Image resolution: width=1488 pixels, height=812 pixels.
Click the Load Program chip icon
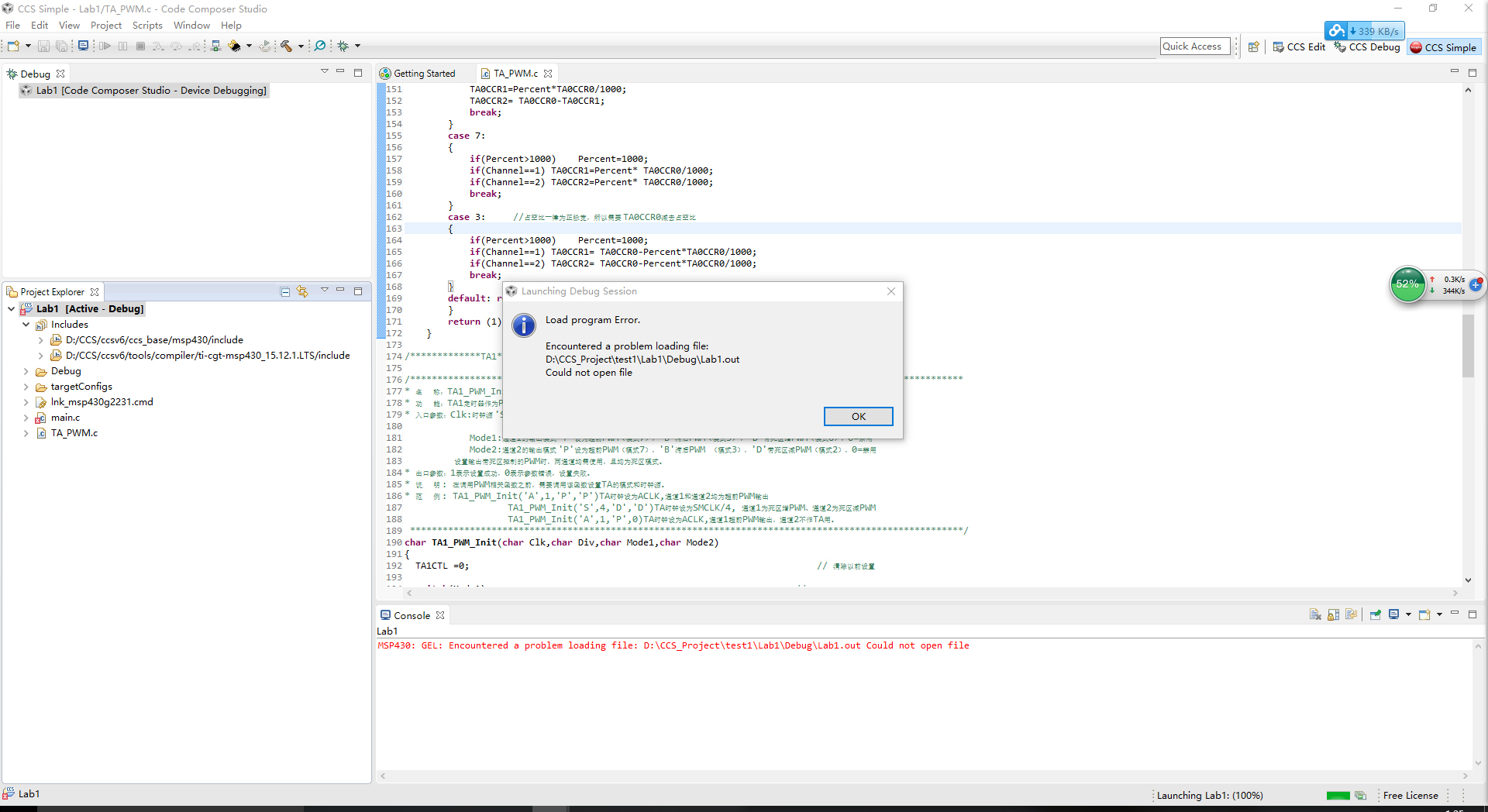click(234, 46)
